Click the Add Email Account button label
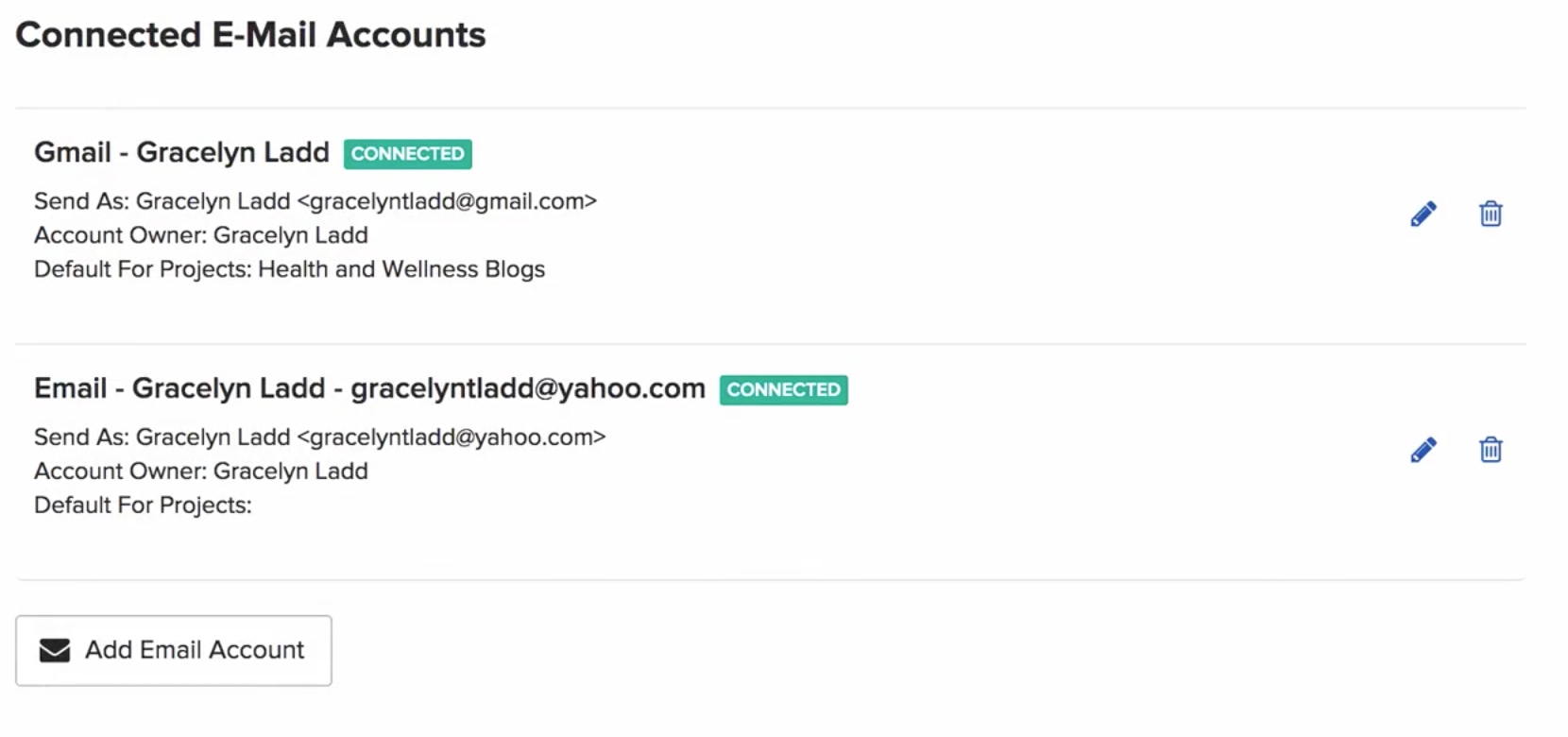The width and height of the screenshot is (1568, 737). 195,650
